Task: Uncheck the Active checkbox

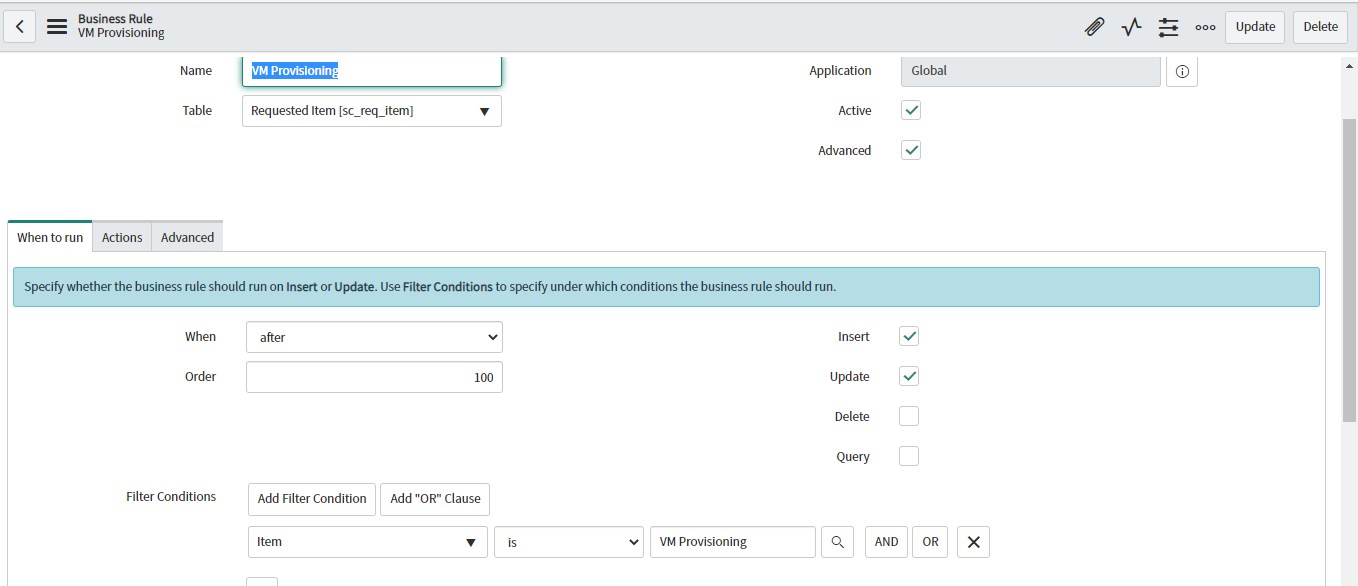Action: [910, 110]
